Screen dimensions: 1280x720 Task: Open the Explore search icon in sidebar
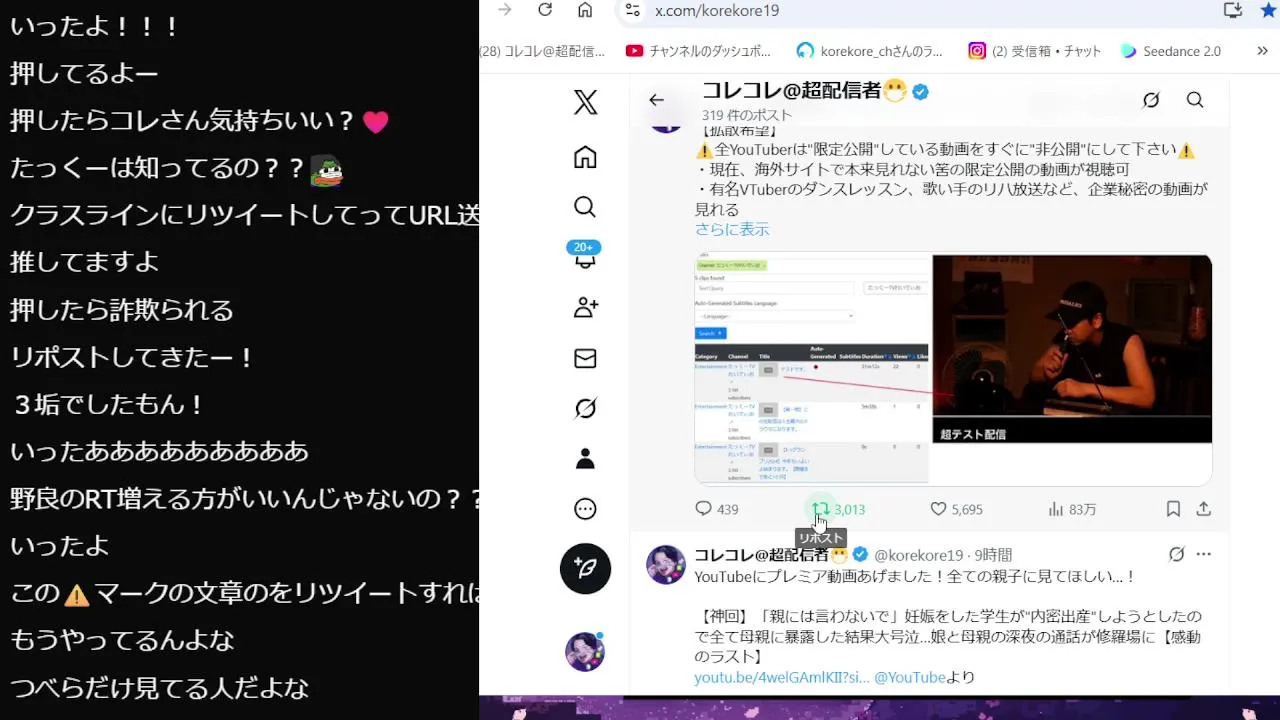[x=585, y=207]
